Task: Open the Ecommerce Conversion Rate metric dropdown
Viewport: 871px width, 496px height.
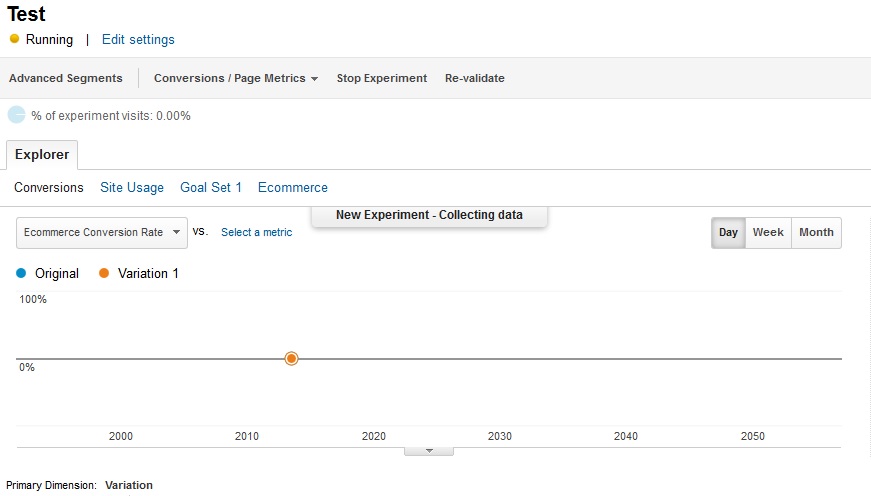Action: coord(102,233)
